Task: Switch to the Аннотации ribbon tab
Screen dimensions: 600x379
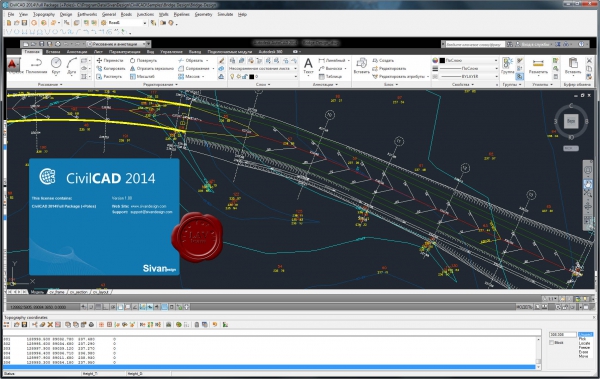Action: (x=77, y=51)
